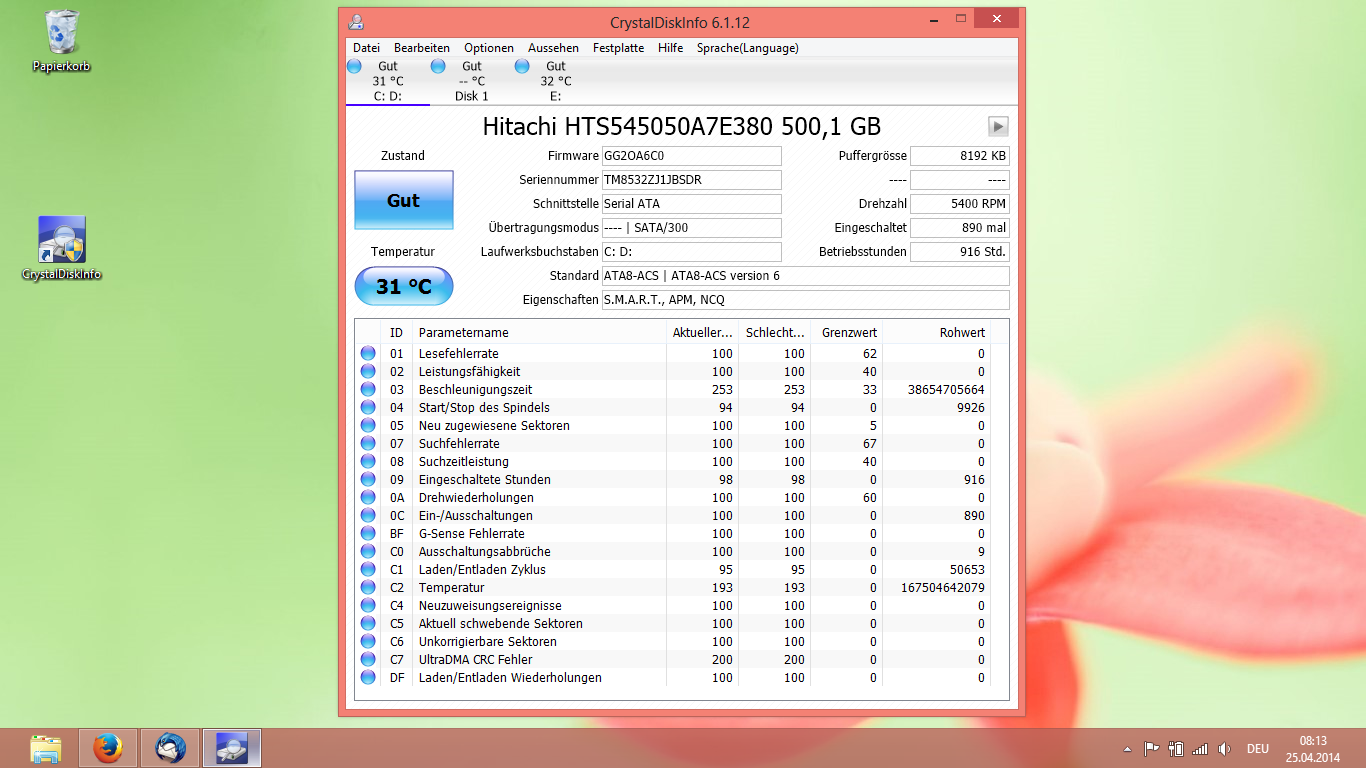Click the ID column header
This screenshot has width=1366, height=768.
tap(398, 332)
